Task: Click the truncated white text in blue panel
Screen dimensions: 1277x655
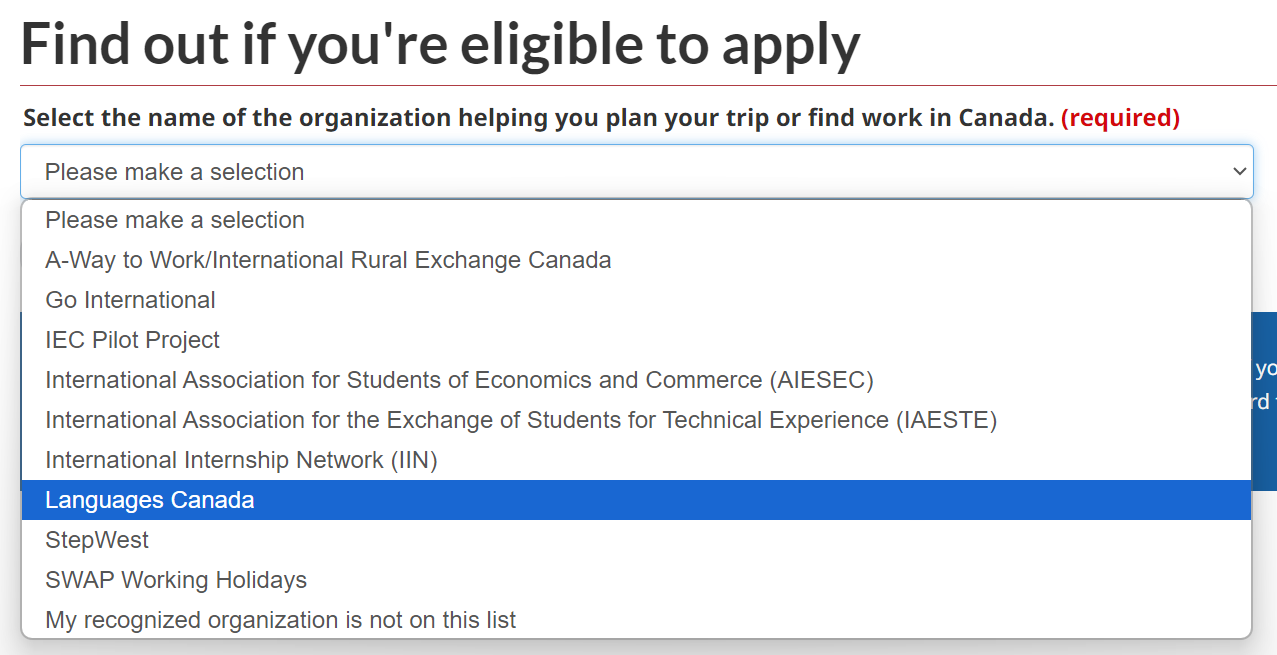Action: (x=1266, y=385)
